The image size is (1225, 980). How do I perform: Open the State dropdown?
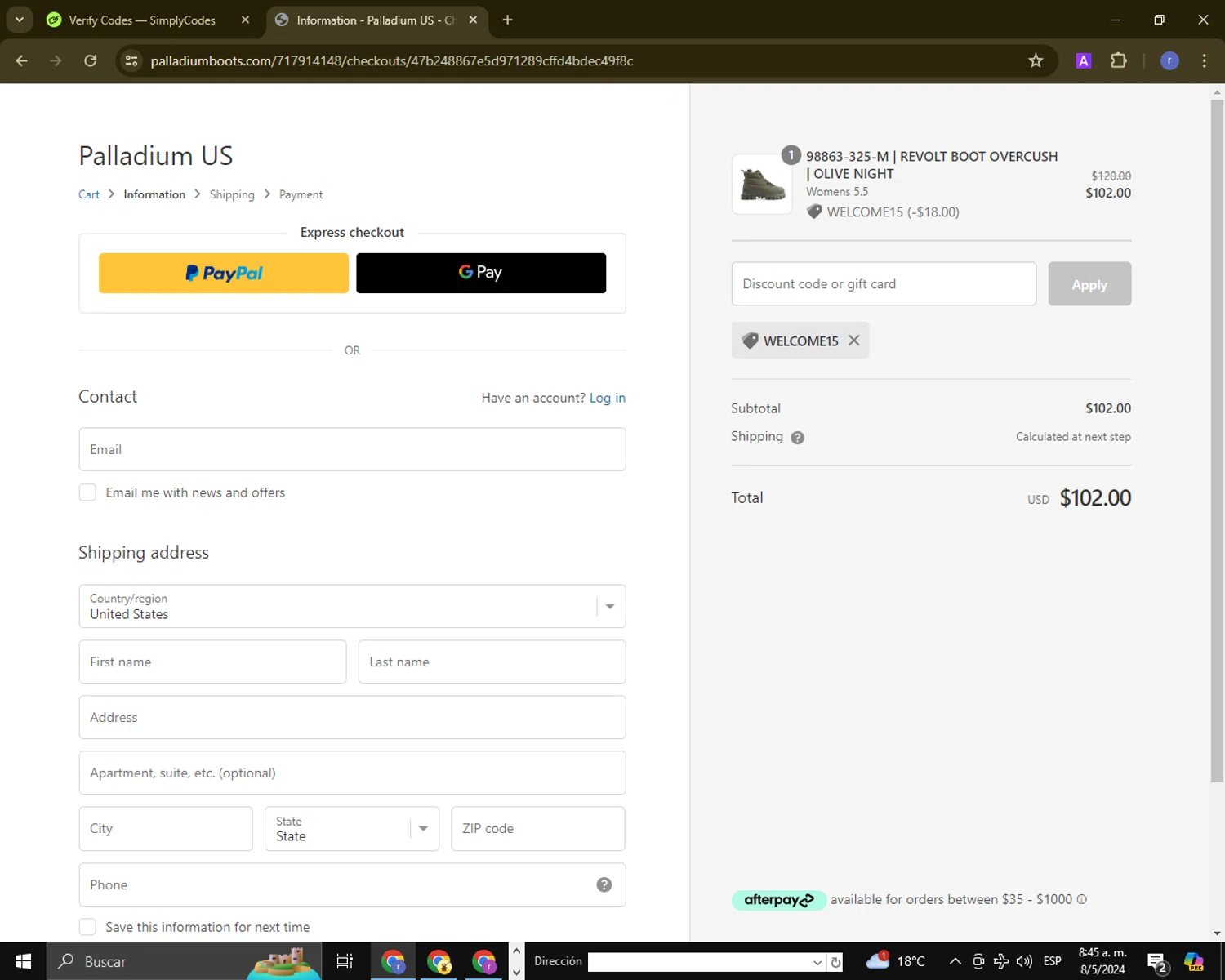click(x=352, y=828)
